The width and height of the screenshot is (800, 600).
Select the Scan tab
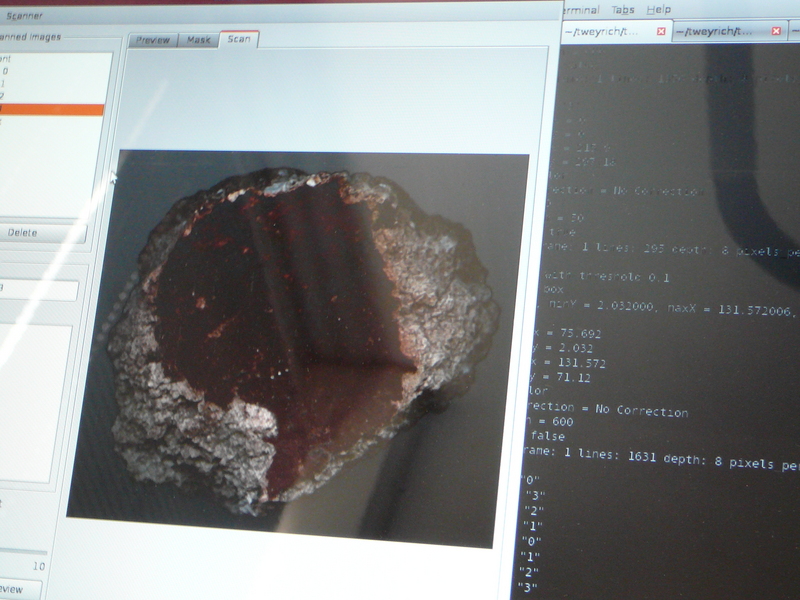pos(239,39)
